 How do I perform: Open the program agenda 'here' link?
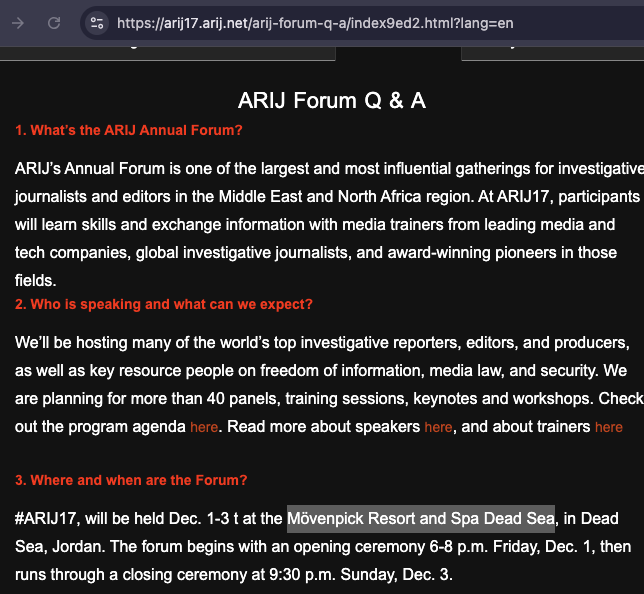tap(204, 427)
